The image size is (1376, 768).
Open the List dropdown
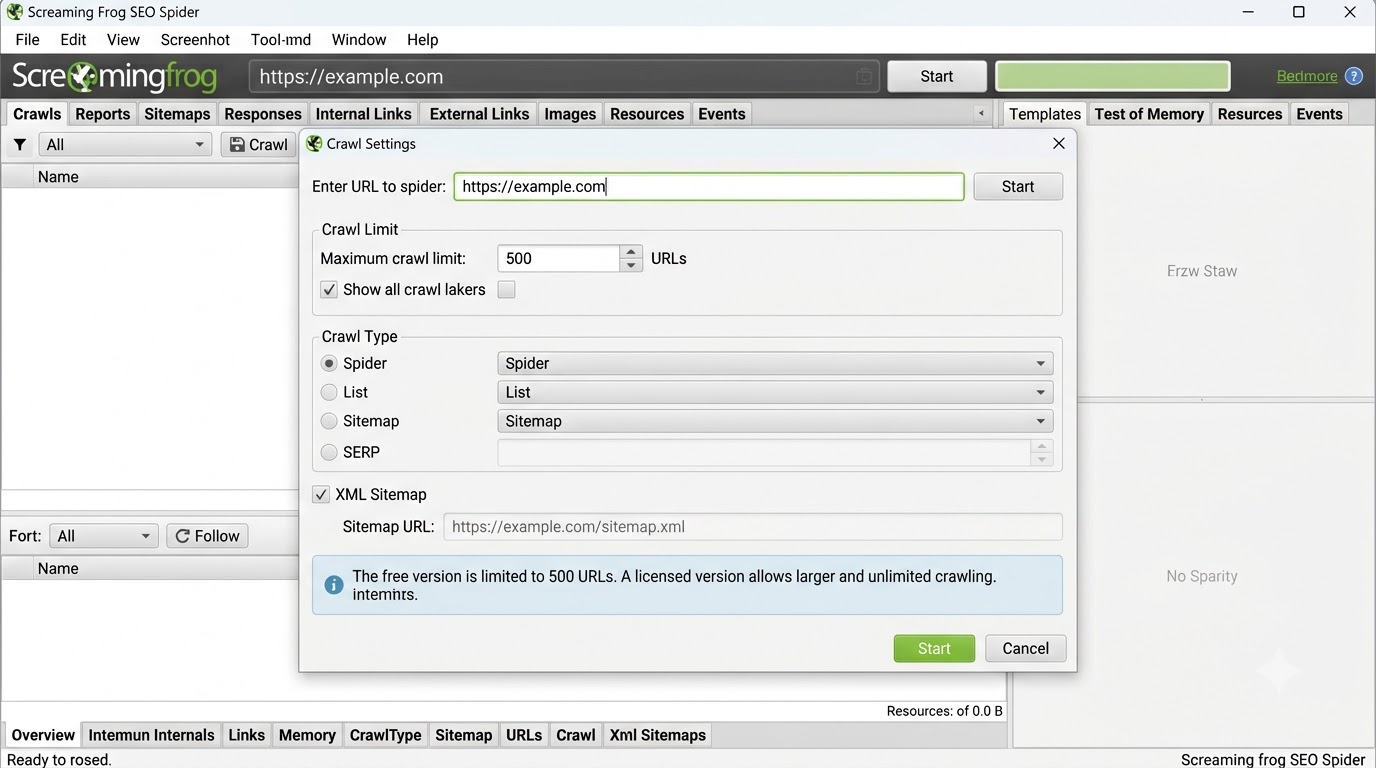(x=775, y=393)
